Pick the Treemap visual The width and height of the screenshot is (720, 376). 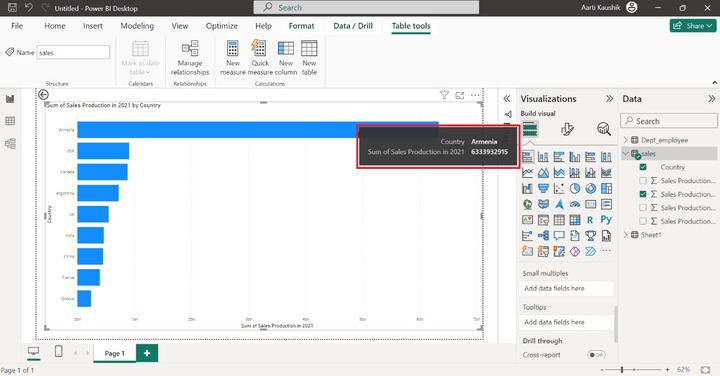(x=606, y=188)
